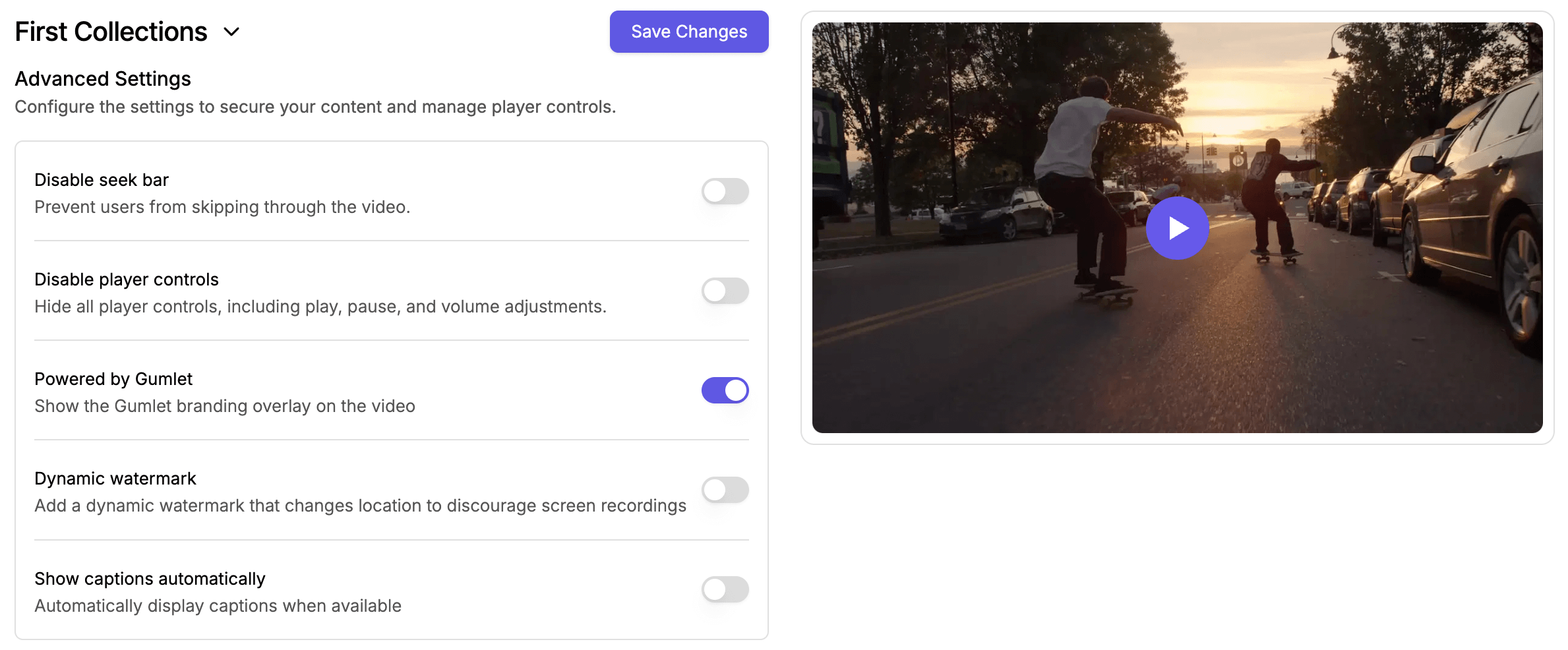
Task: Click the Dynamic watermark label
Action: [x=115, y=479]
